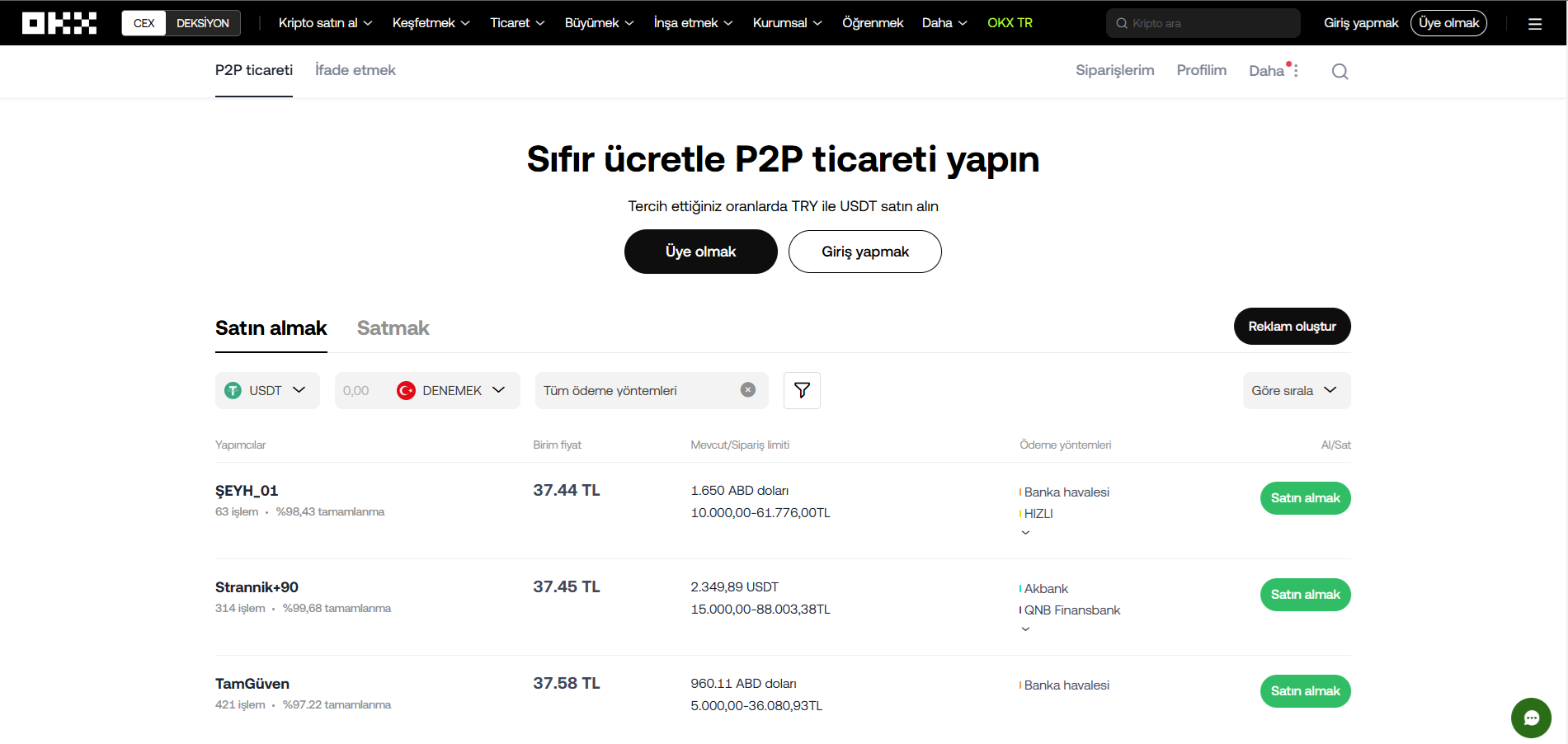The image size is (1568, 744).
Task: Open the site search with the magnifier icon
Action: [x=1340, y=71]
